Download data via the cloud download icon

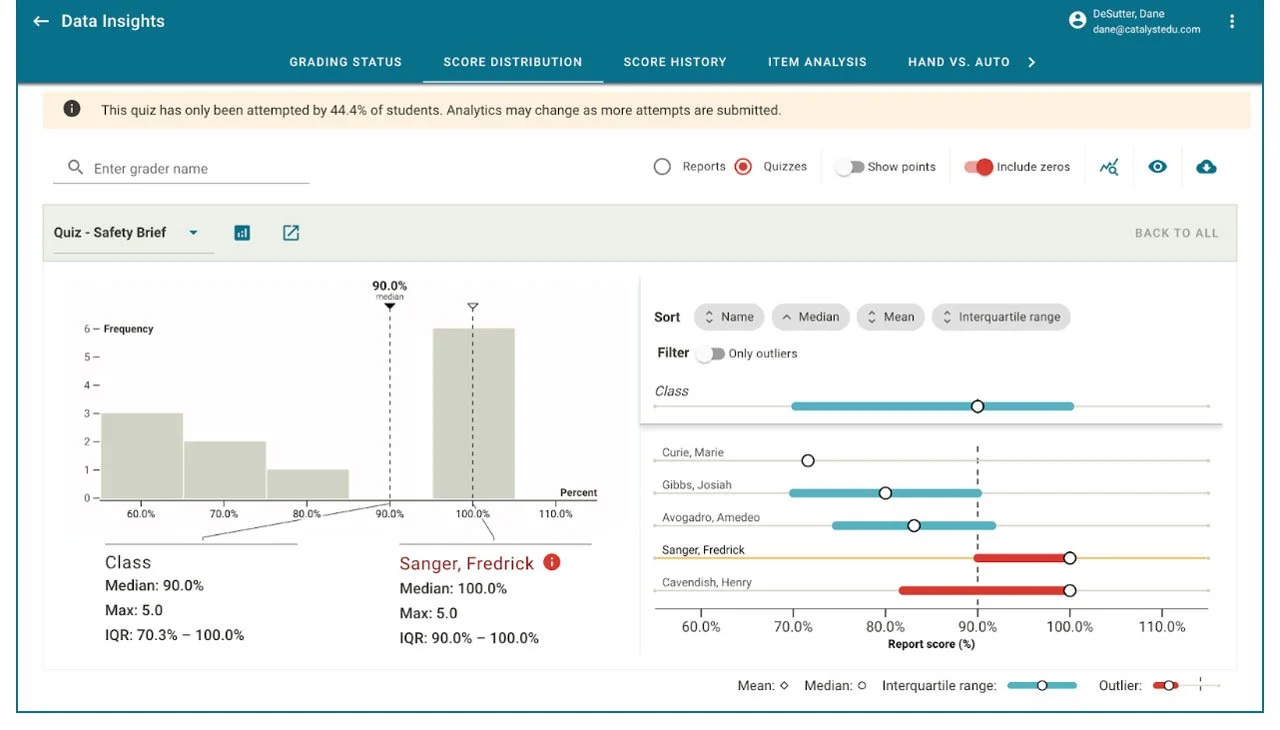(x=1206, y=166)
